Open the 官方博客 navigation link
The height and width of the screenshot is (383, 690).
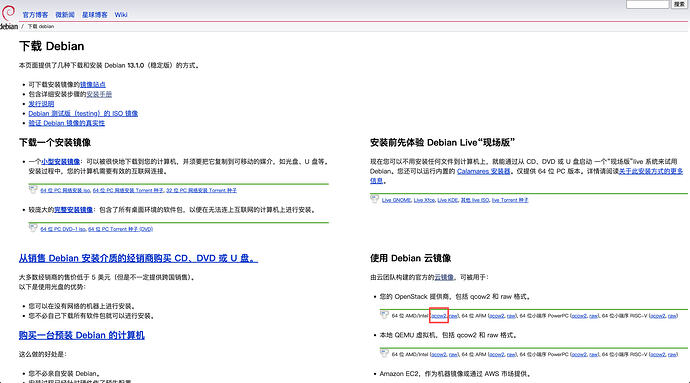tap(35, 15)
